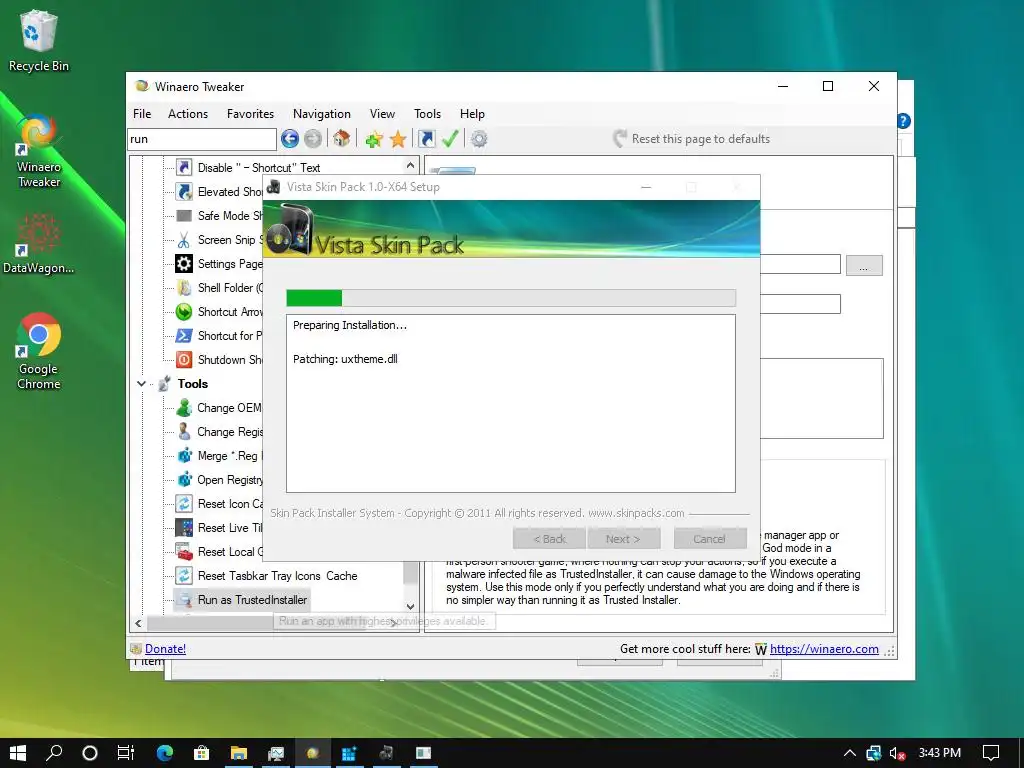
Task: Click the add to favorites green plus star icon
Action: pyautogui.click(x=374, y=138)
